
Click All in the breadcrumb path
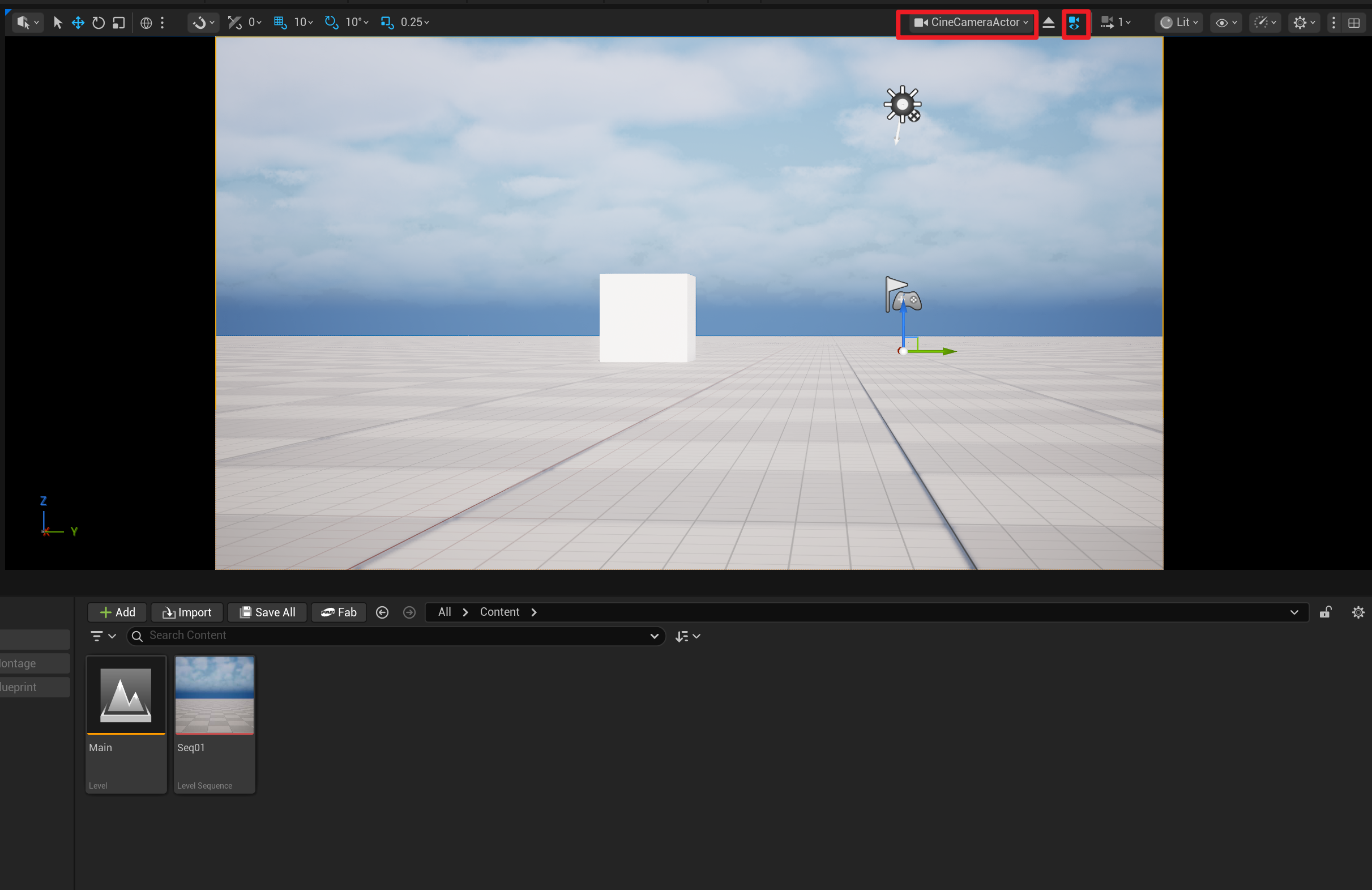point(444,612)
